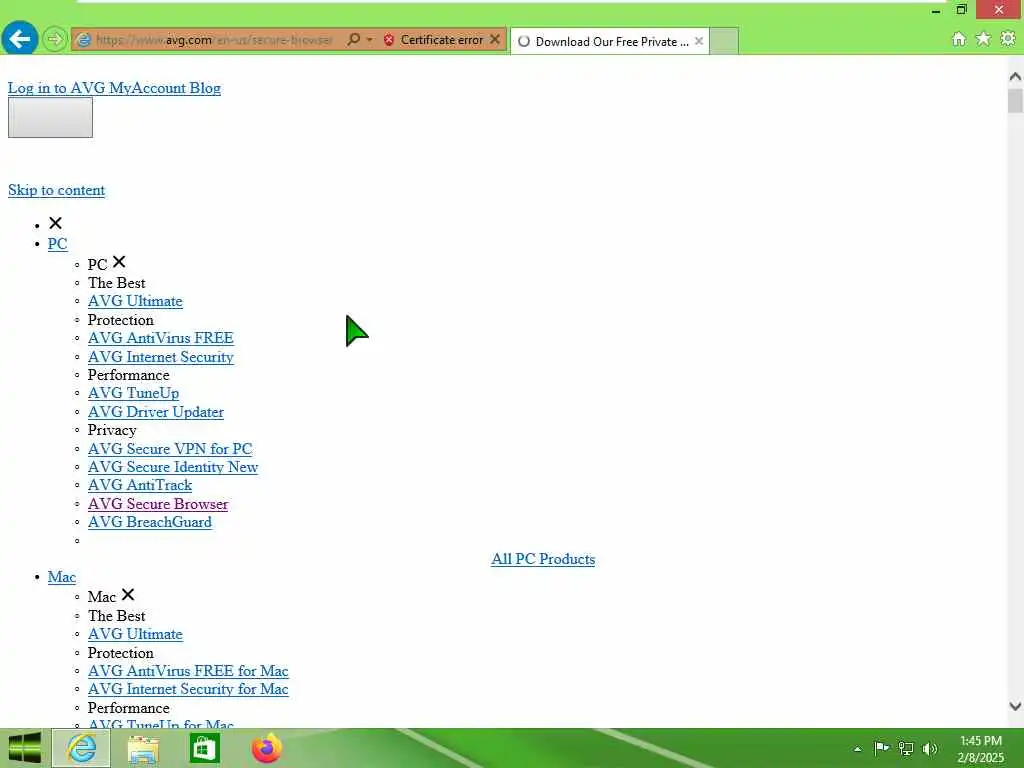The image size is (1024, 768).
Task: Open the AVG AntiTrack link
Action: [140, 485]
